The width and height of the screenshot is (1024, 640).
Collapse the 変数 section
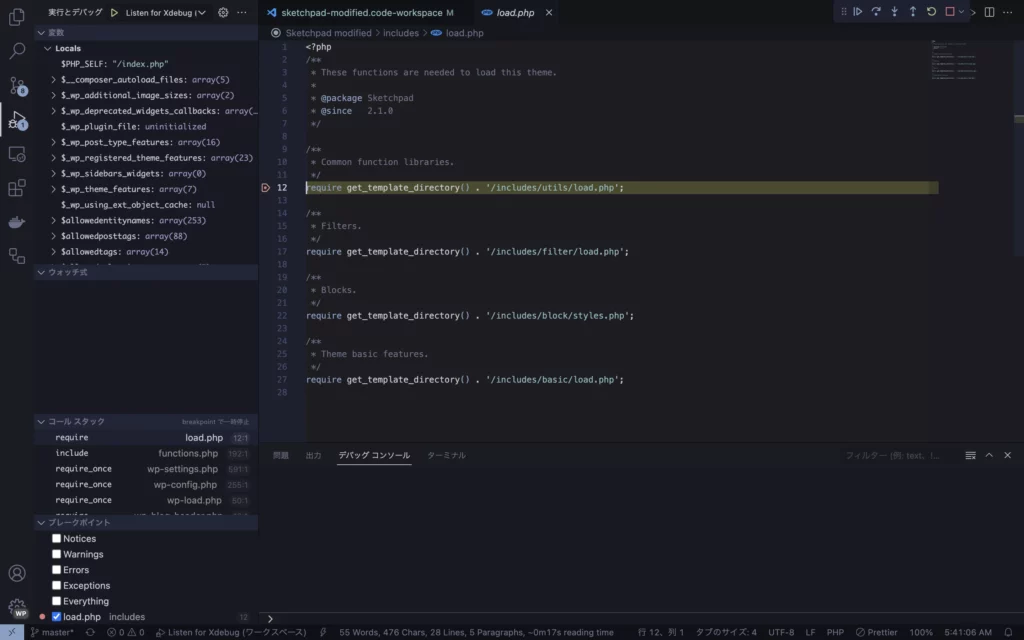[x=41, y=32]
